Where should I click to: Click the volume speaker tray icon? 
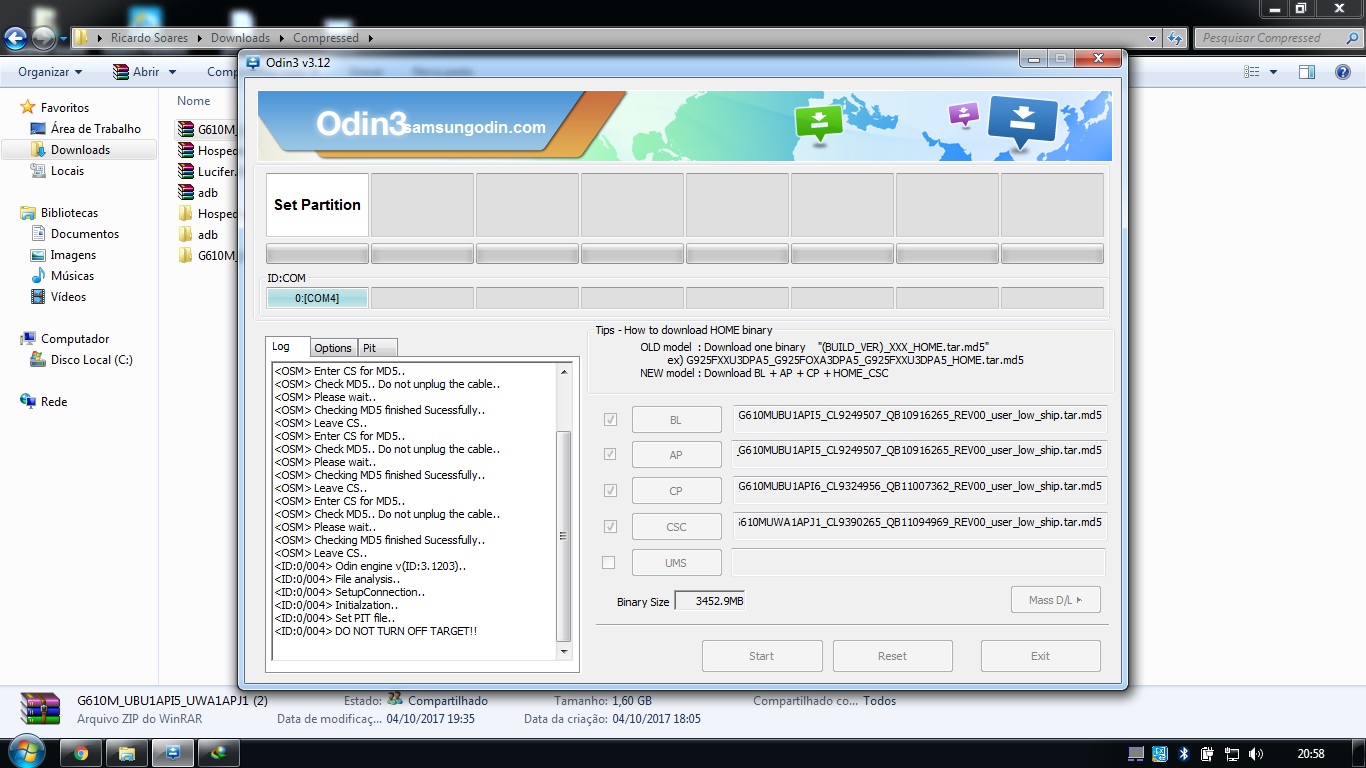tap(1256, 753)
